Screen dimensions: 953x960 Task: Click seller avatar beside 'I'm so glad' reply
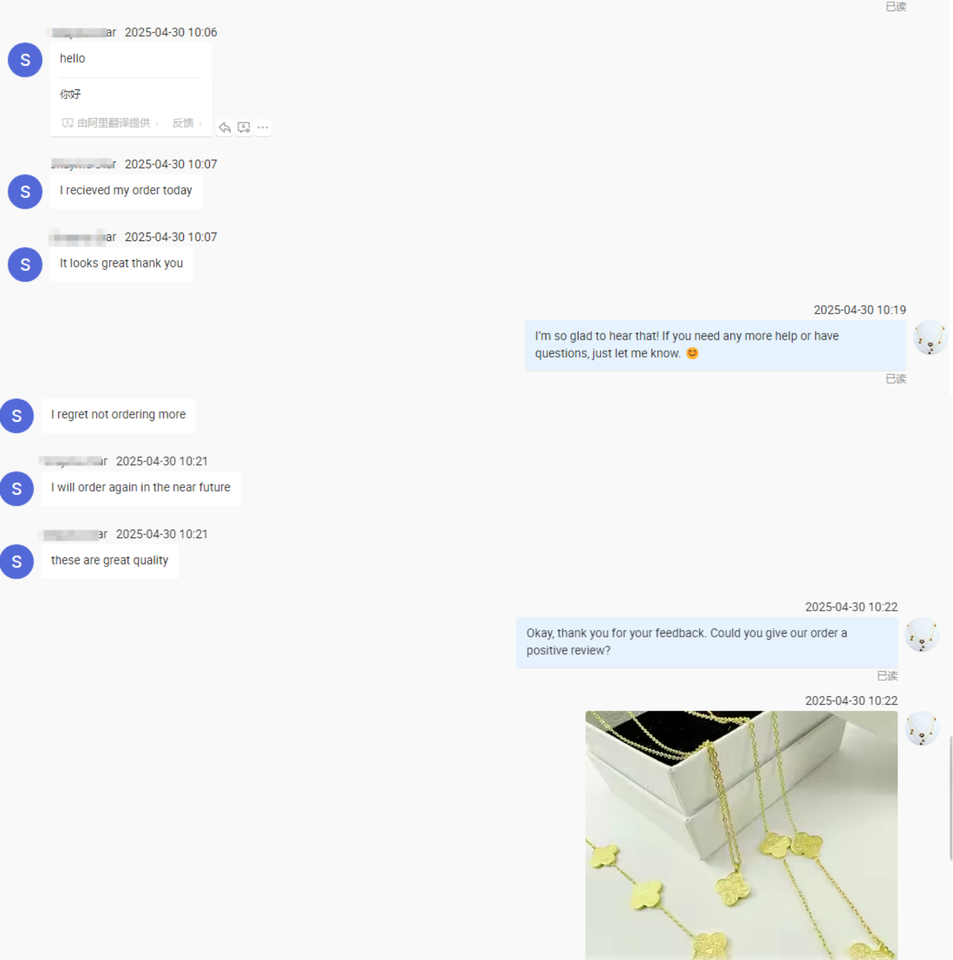(x=930, y=338)
